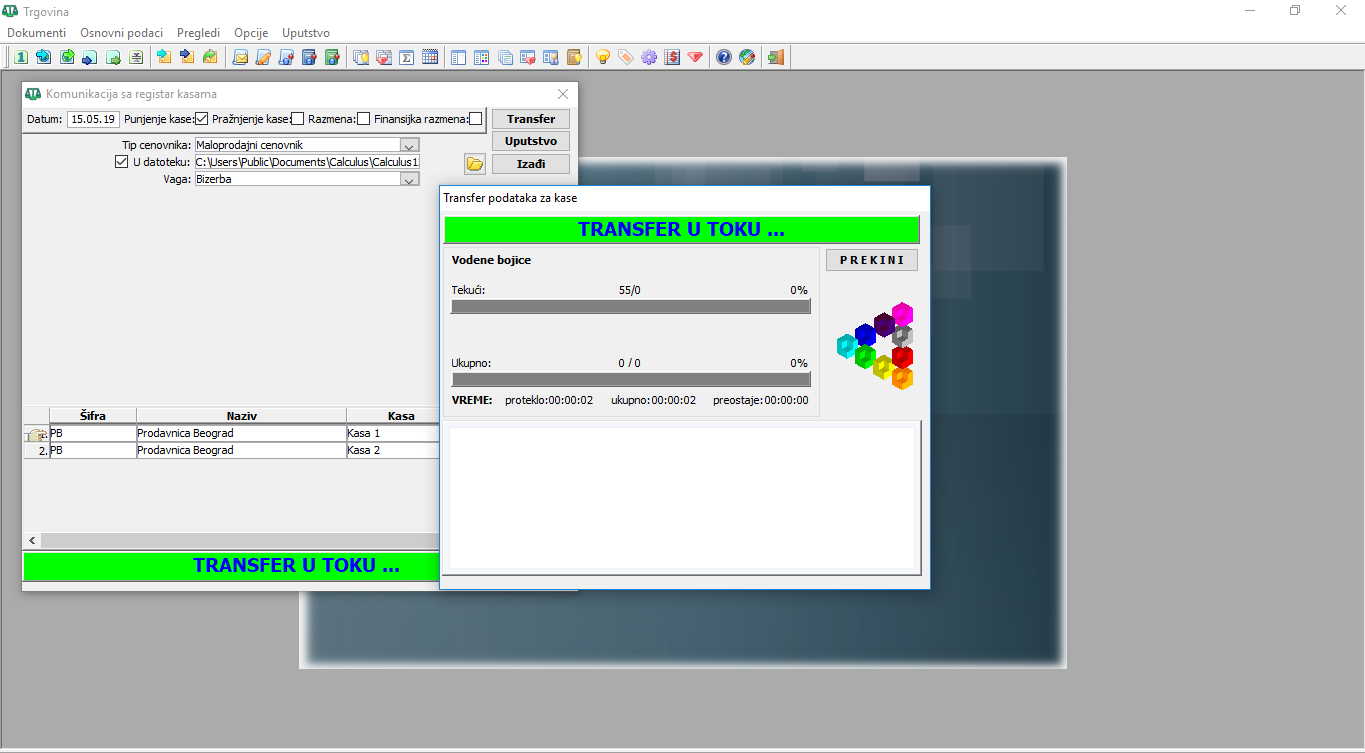Image resolution: width=1365 pixels, height=753 pixels.
Task: Click the sigma summation toolbar icon
Action: tap(407, 57)
